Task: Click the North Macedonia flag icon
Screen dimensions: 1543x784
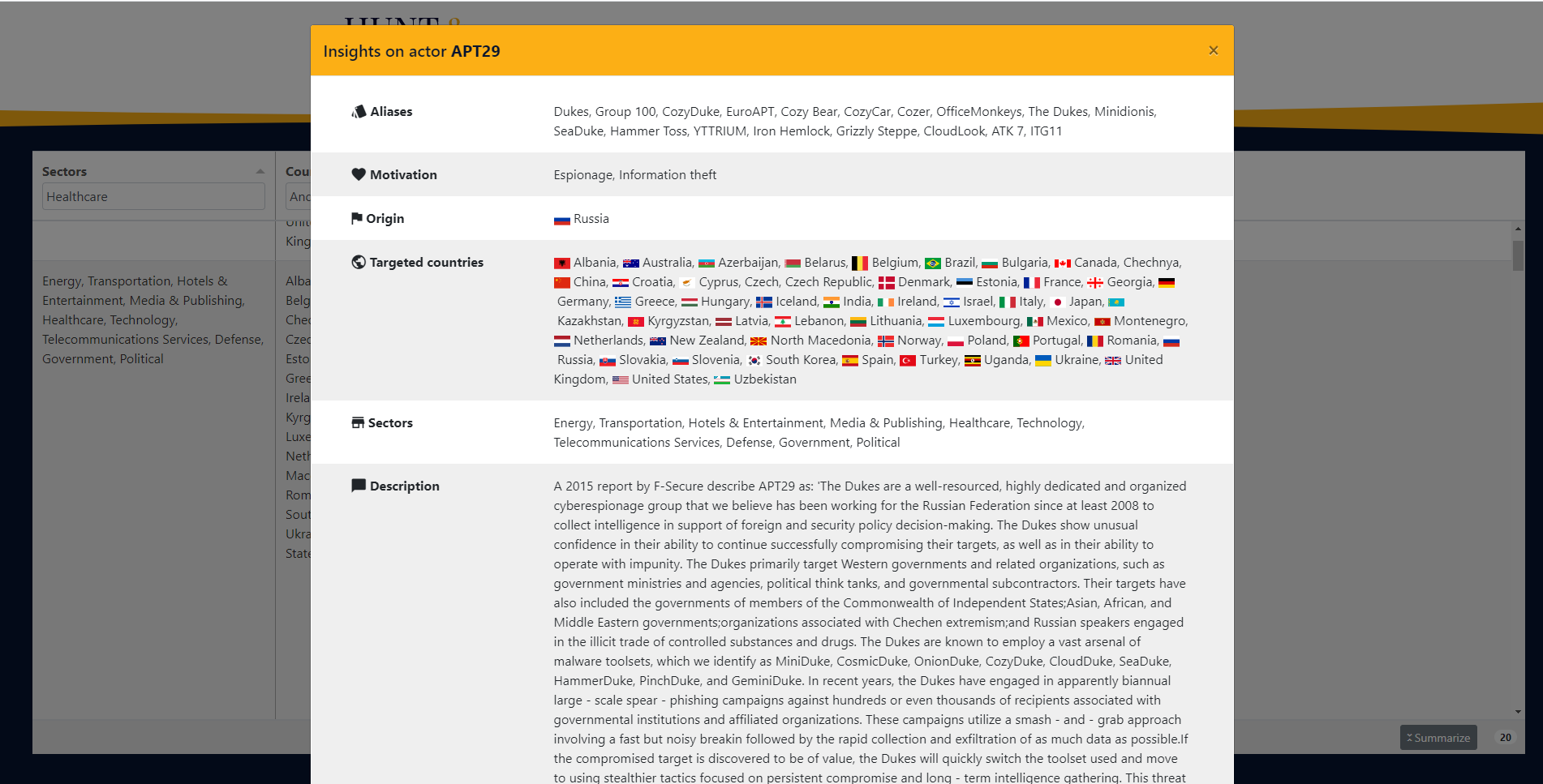Action: (x=759, y=341)
